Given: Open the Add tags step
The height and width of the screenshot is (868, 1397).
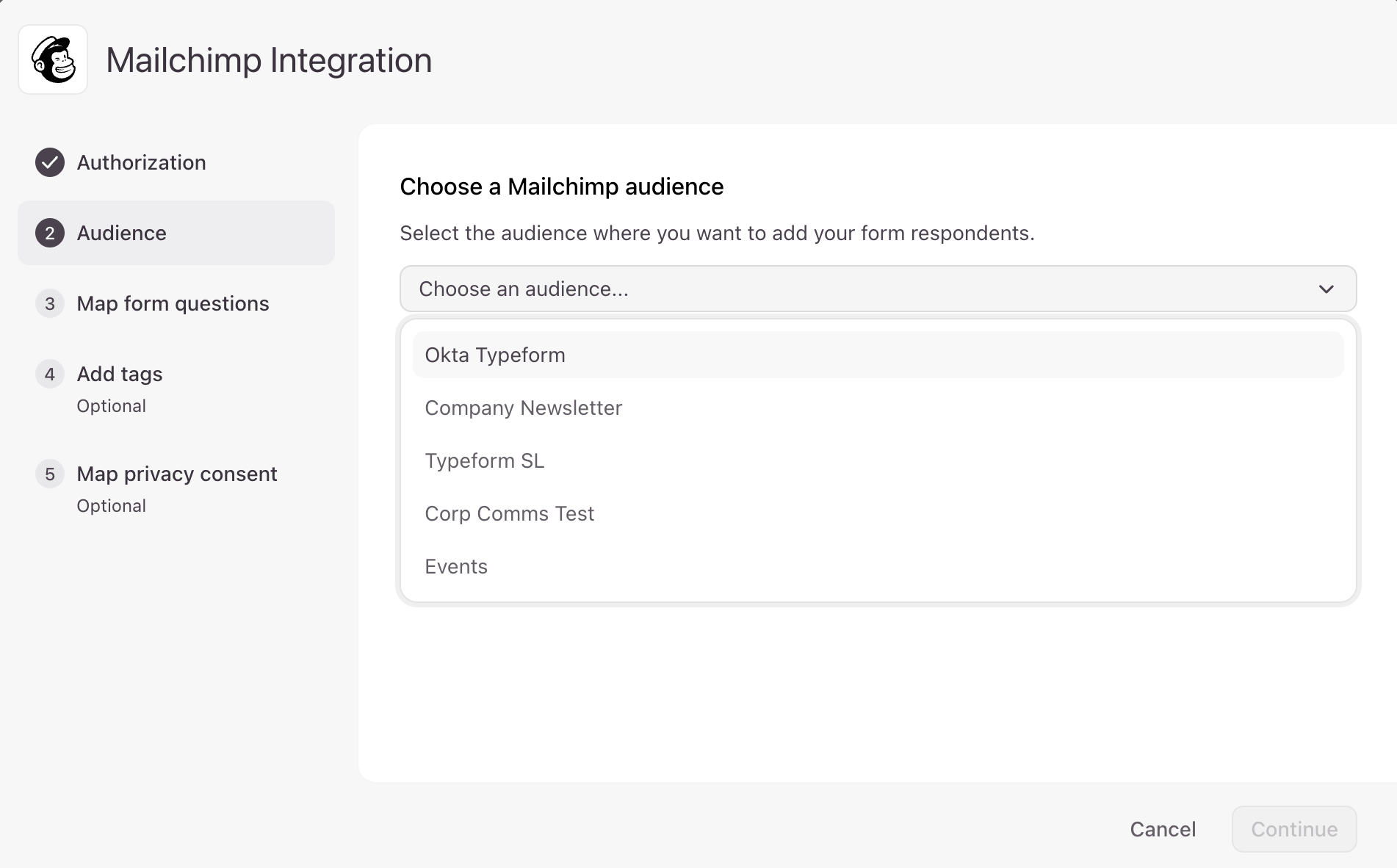Looking at the screenshot, I should tap(176, 388).
